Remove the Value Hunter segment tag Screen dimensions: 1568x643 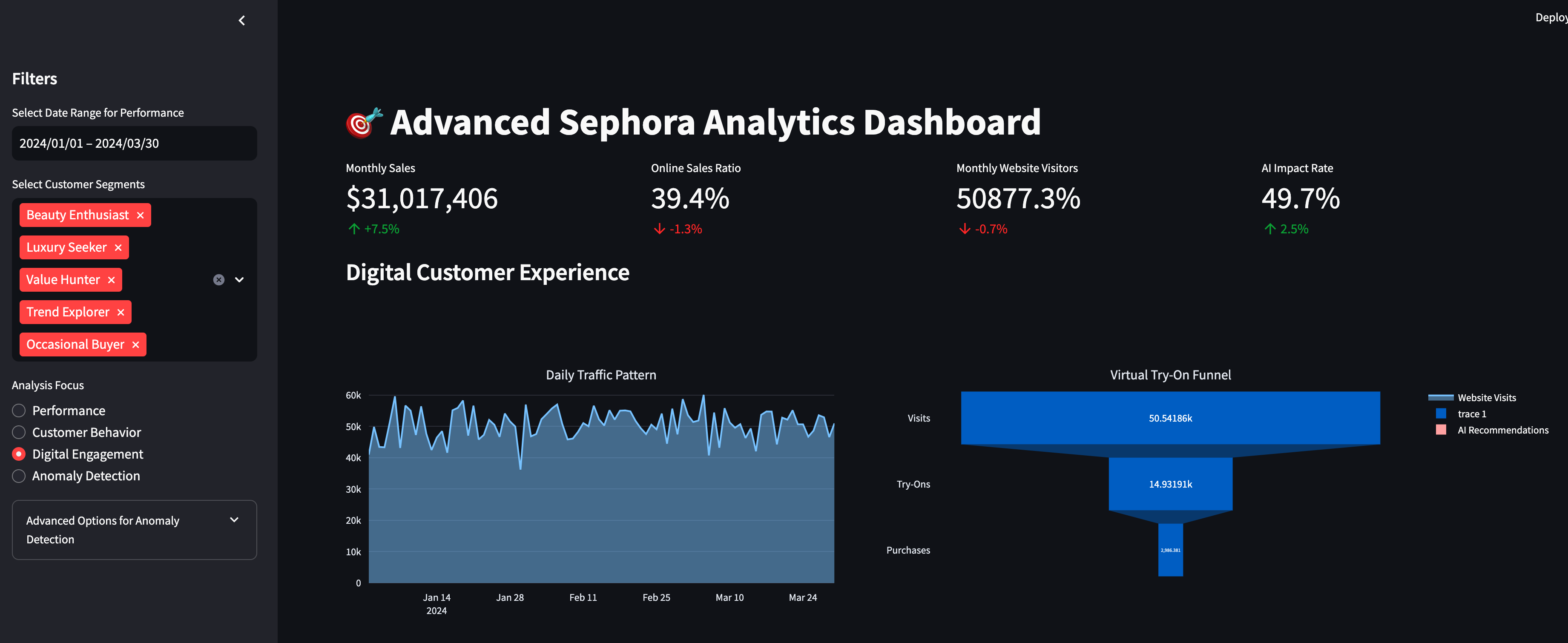click(x=112, y=280)
